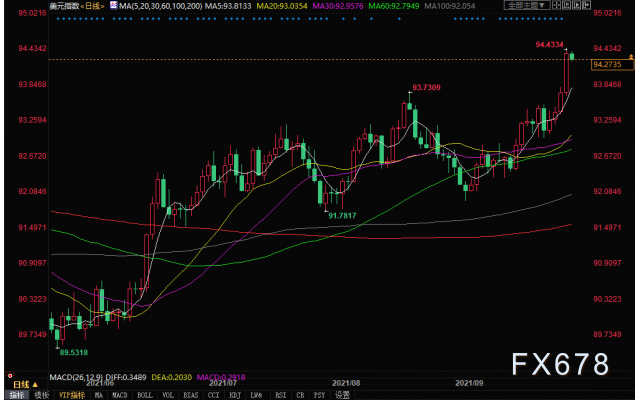The image size is (640, 400).
Task: Click the left axis value 89.7349
Action: point(32,334)
